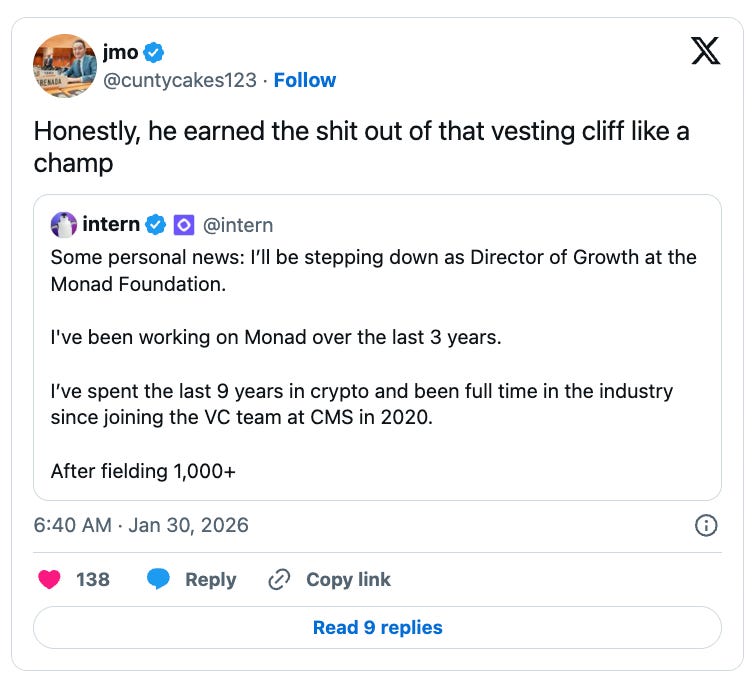Follow the @cuntycakes123 account

point(305,80)
